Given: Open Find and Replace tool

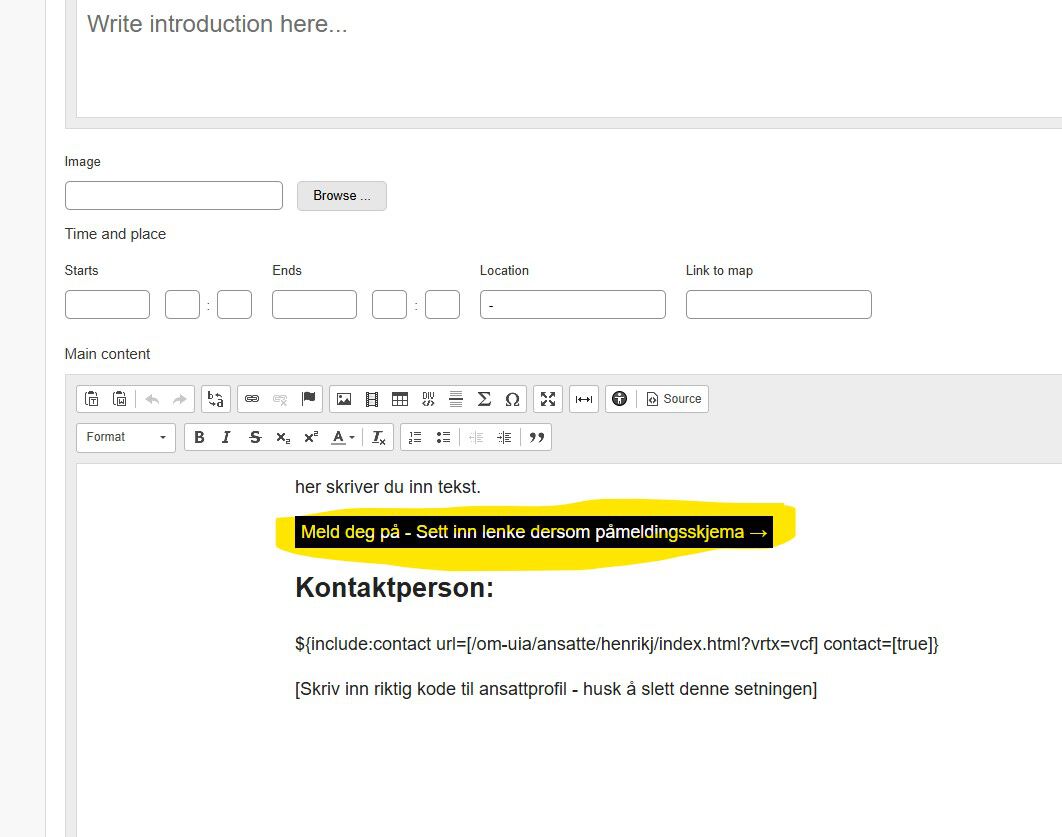Looking at the screenshot, I should 215,399.
